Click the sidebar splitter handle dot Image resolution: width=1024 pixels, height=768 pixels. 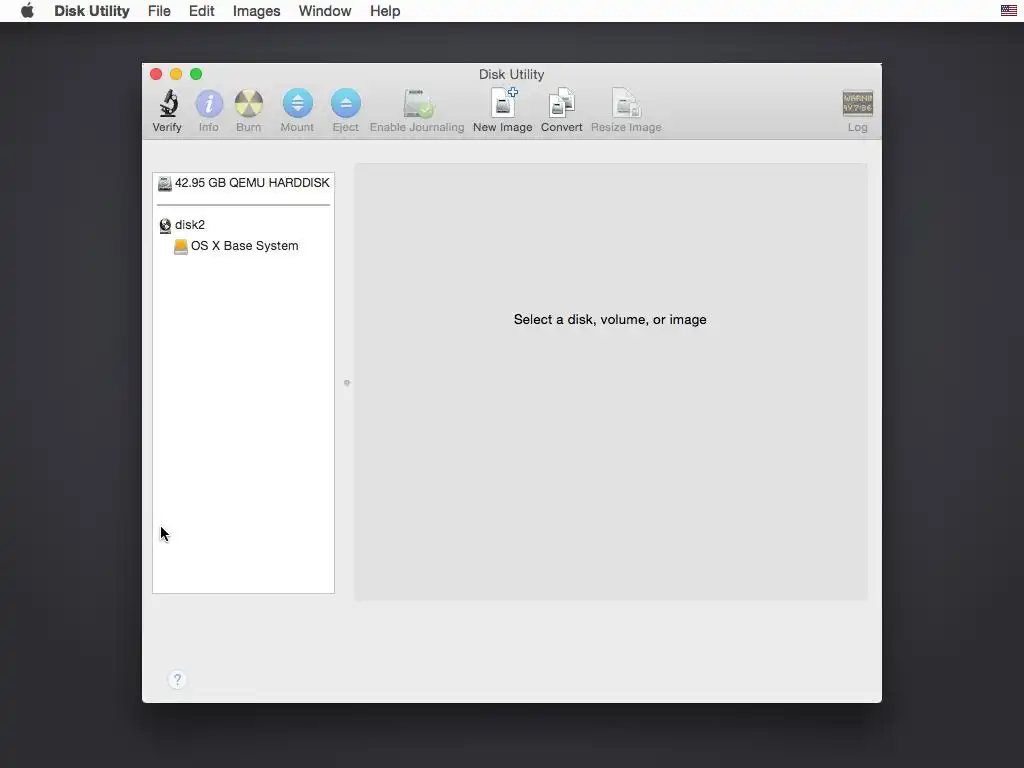pos(347,383)
